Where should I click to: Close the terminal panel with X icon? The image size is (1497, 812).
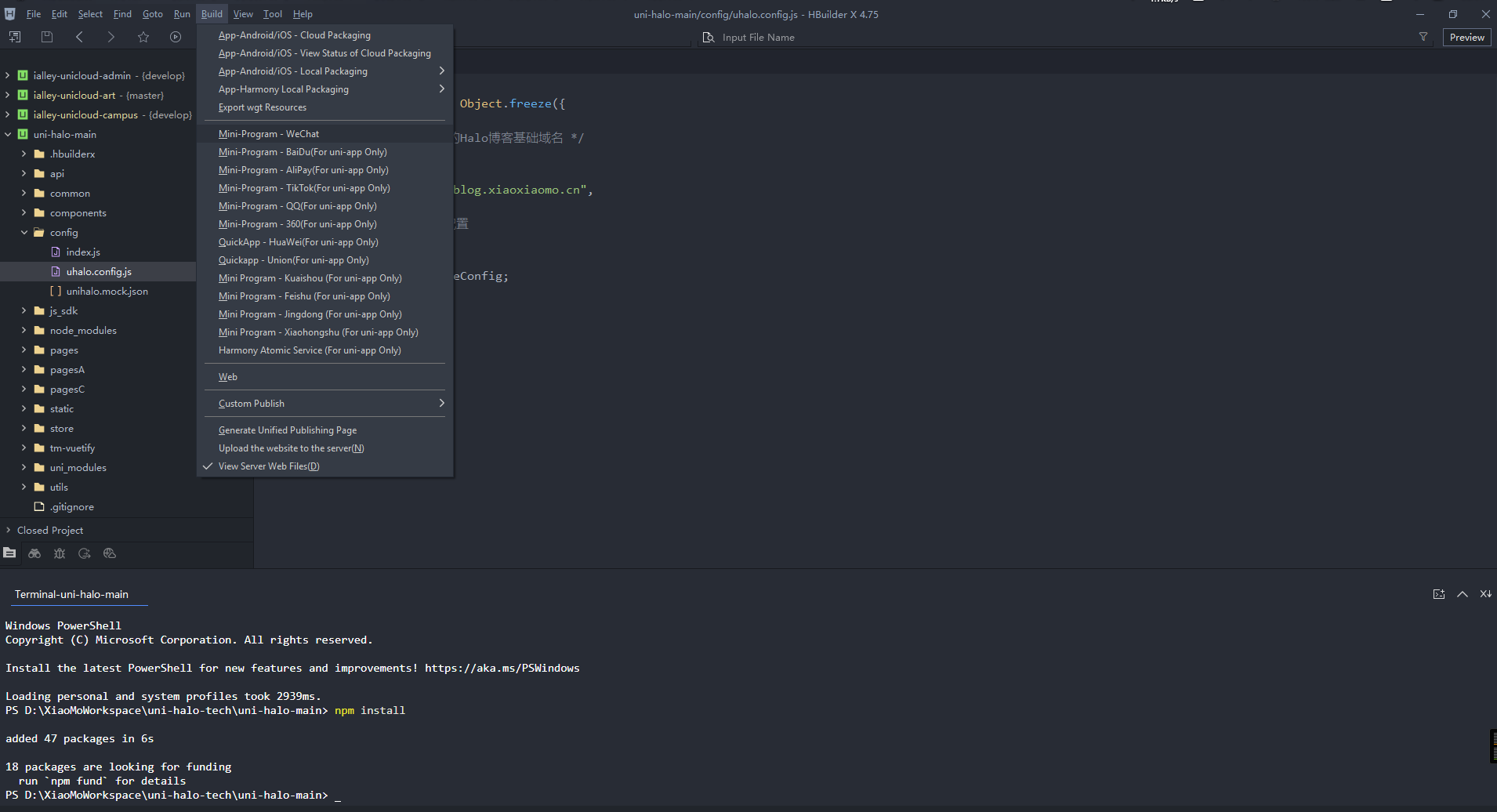1485,594
